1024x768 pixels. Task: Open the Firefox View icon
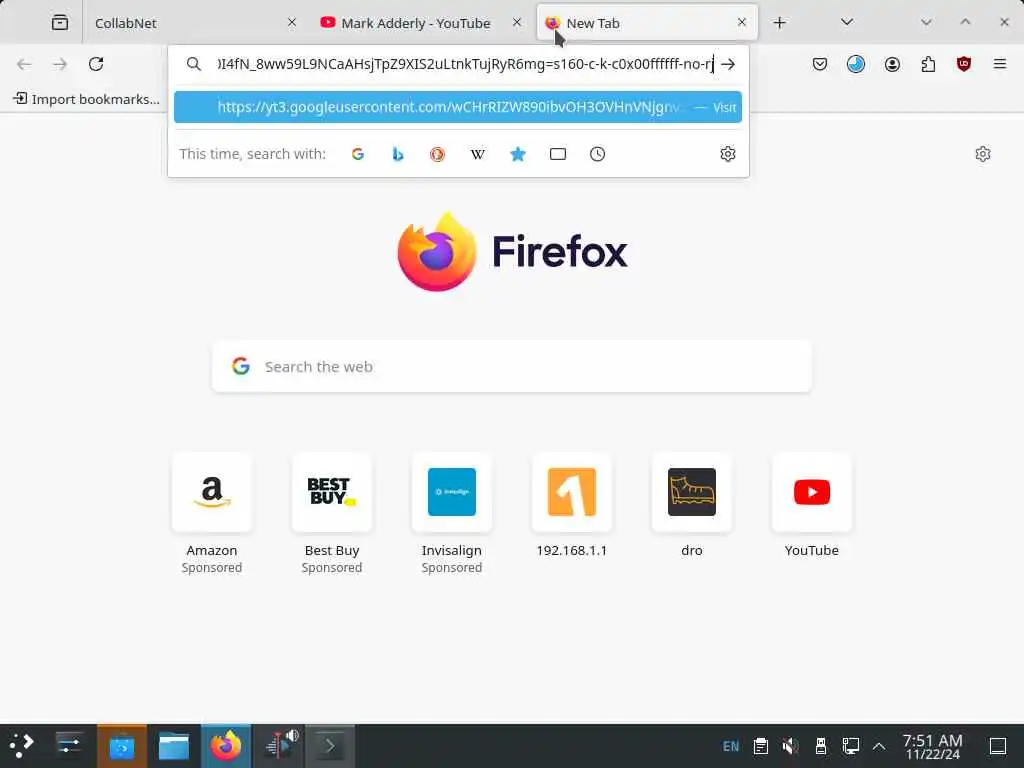[x=60, y=23]
